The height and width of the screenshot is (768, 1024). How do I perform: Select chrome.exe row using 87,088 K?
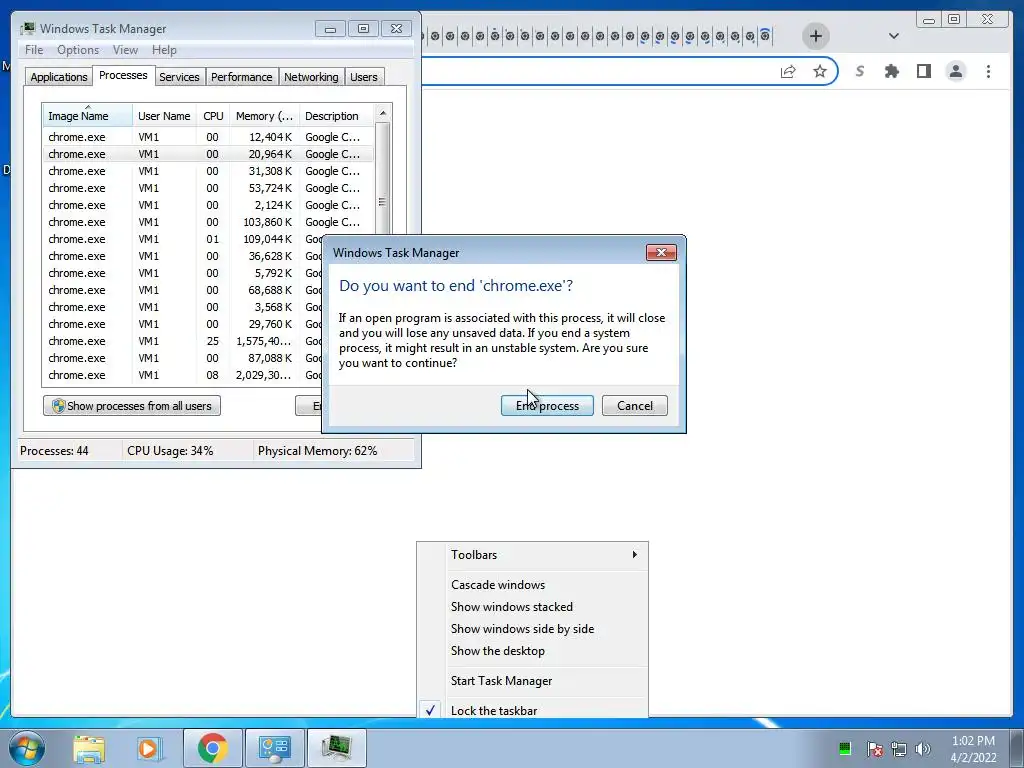(183, 358)
